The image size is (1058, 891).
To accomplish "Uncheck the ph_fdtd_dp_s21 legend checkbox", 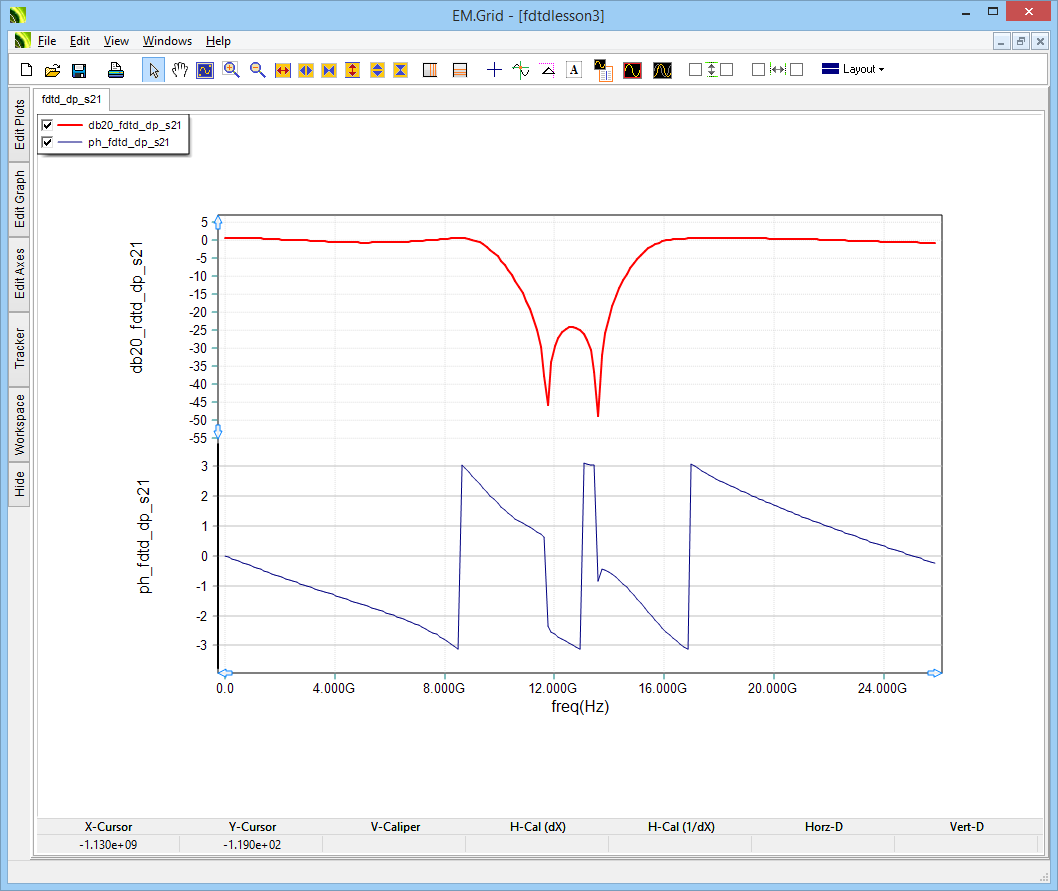I will coord(47,142).
